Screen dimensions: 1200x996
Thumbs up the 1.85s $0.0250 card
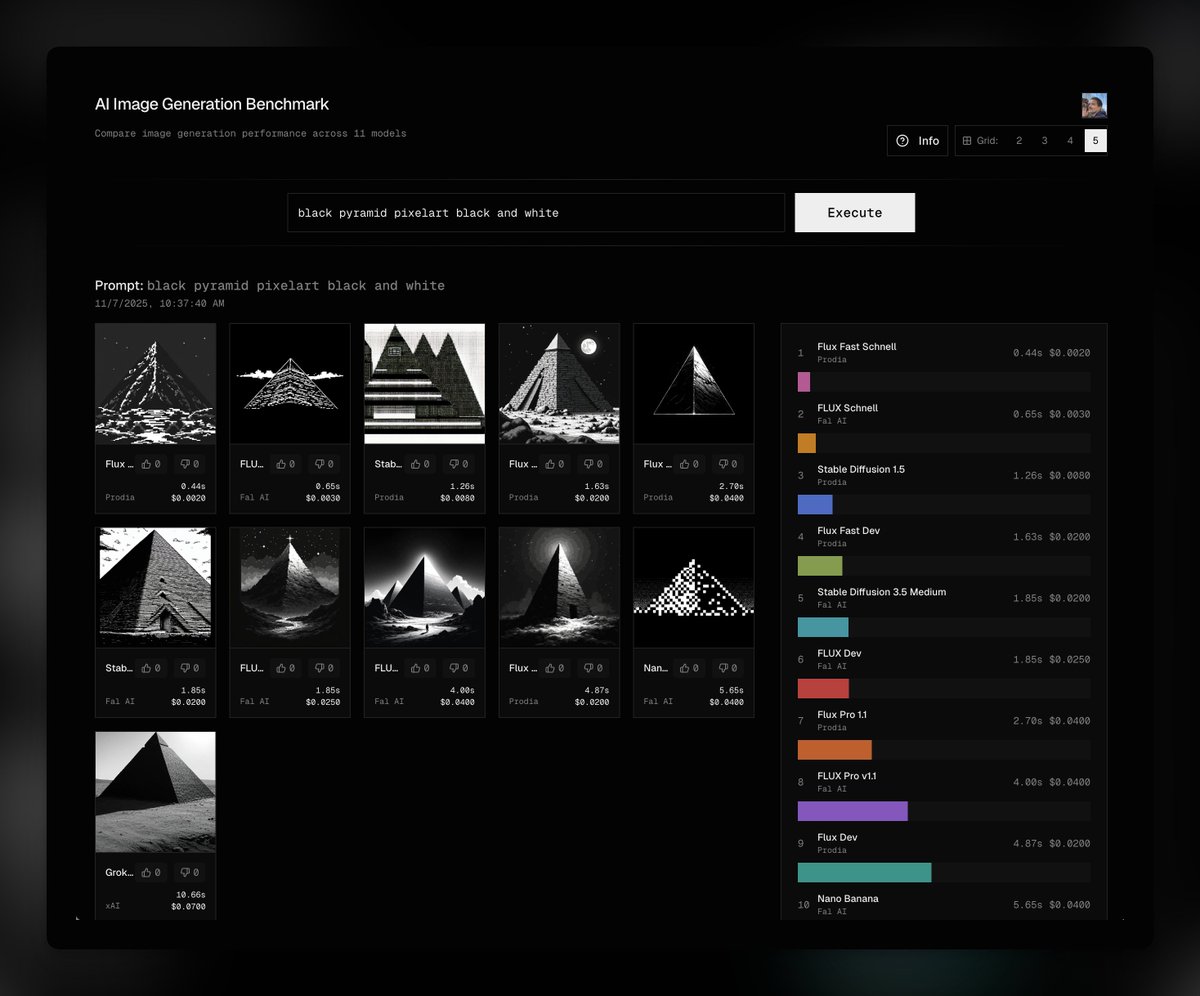(287, 668)
